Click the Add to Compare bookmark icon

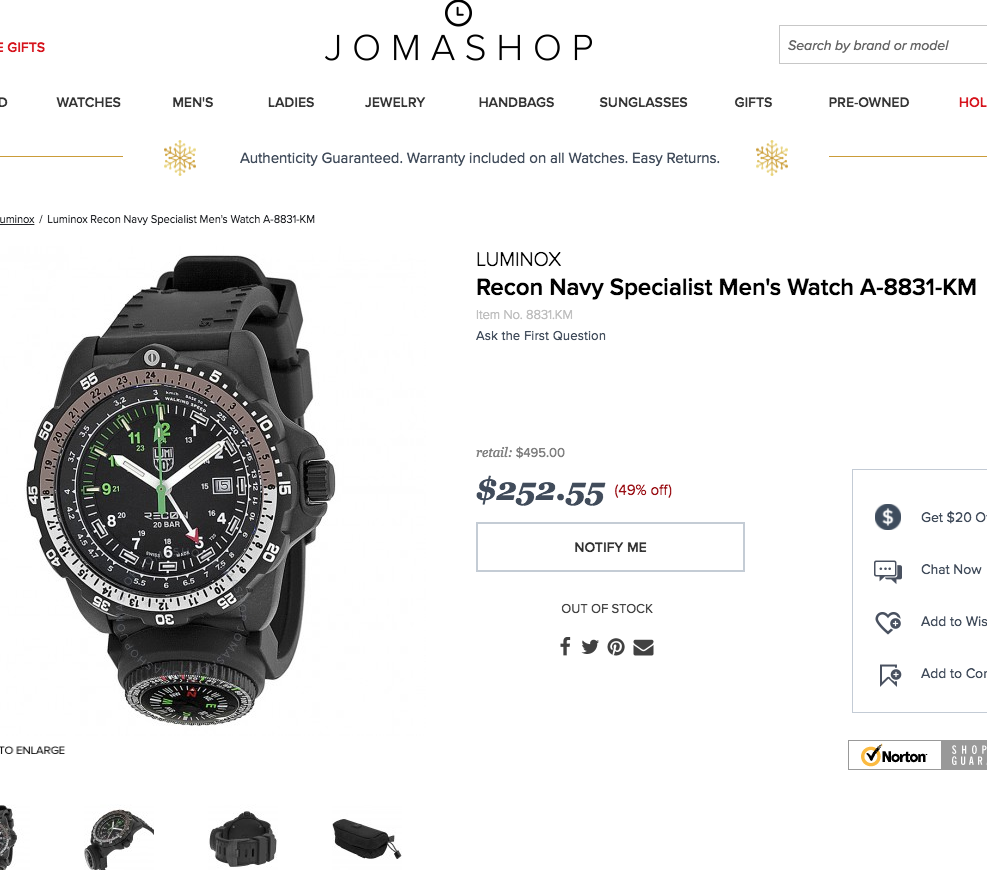point(889,675)
